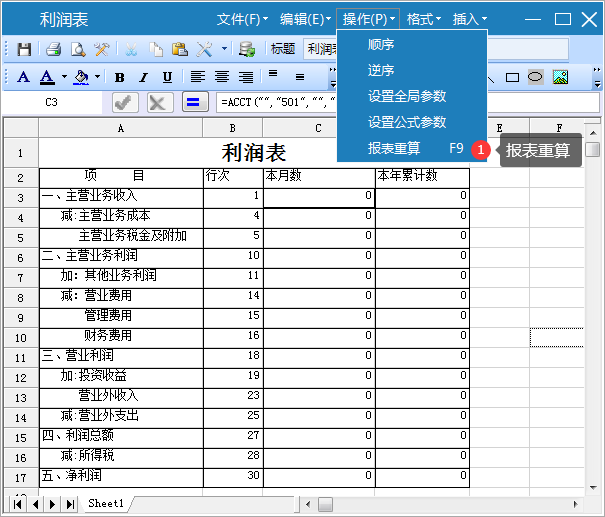Open font color dropdown arrow
The image size is (605, 517).
click(x=64, y=77)
